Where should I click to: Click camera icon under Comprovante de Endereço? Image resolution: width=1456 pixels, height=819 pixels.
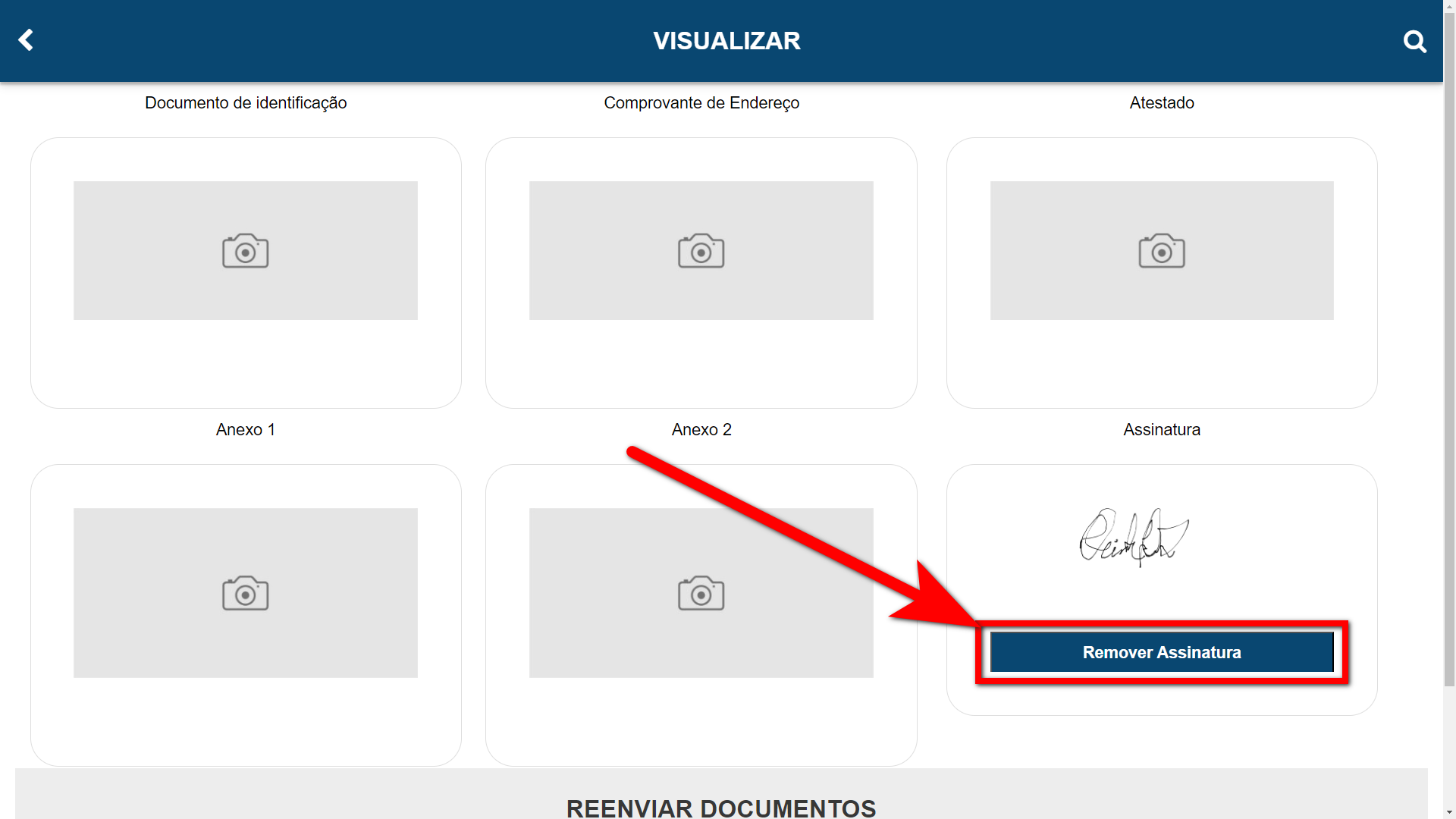[x=701, y=251]
